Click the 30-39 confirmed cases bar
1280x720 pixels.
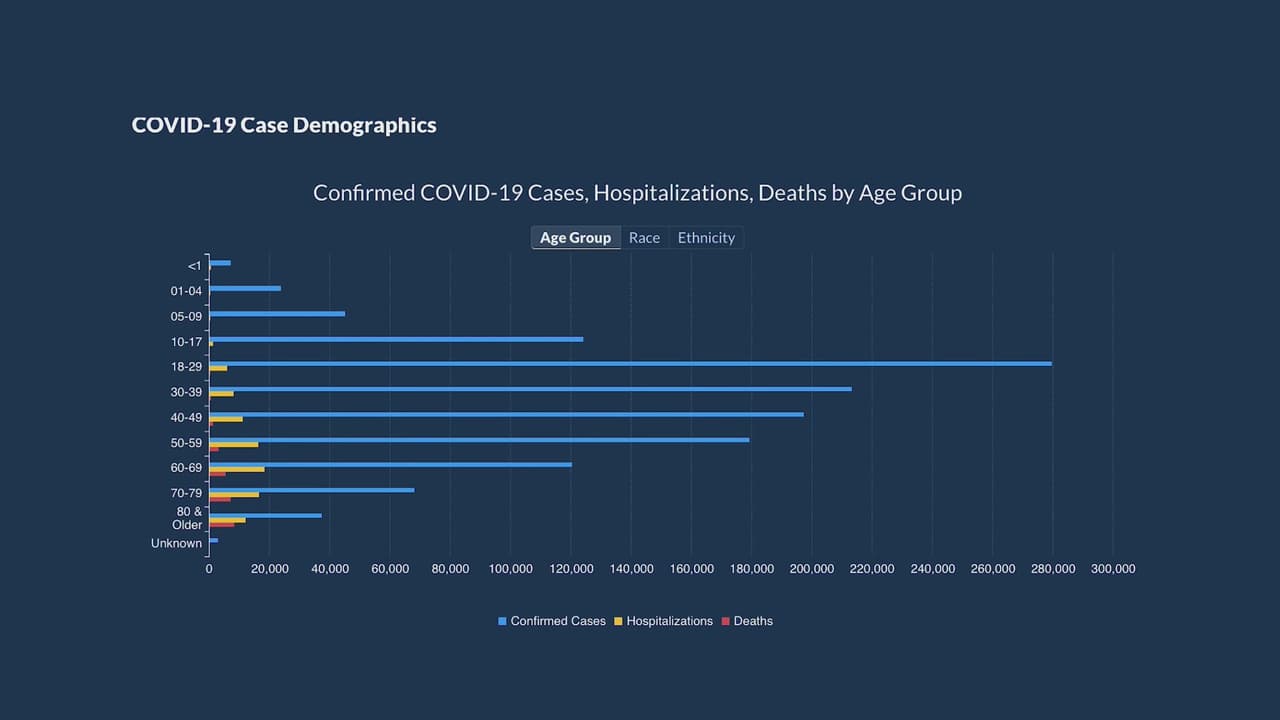[x=530, y=389]
